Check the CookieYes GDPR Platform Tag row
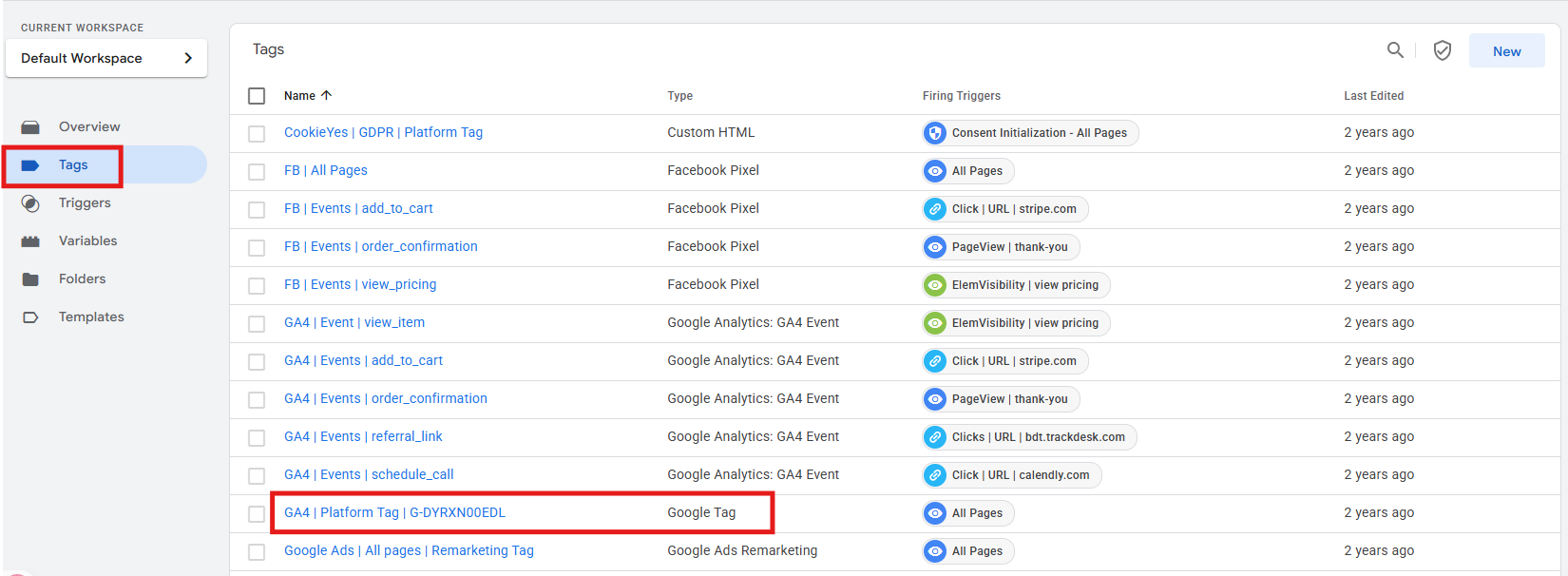 point(257,134)
